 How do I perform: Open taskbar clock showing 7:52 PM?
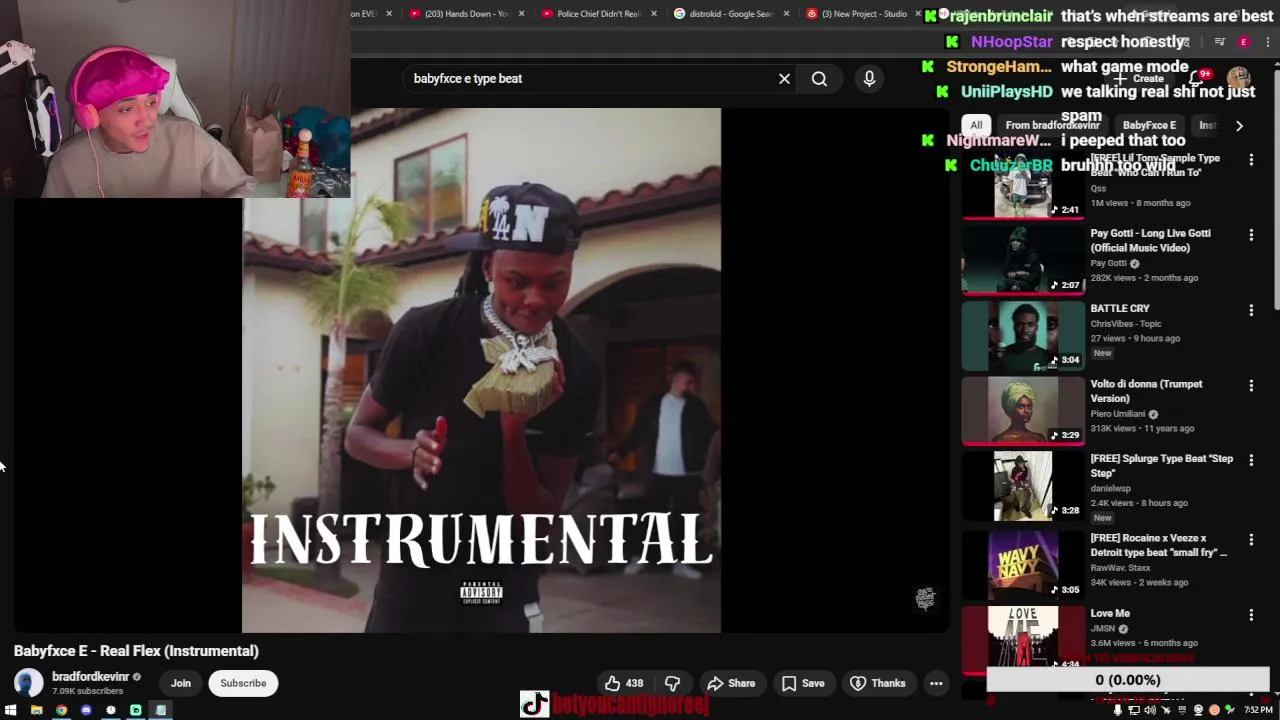tap(1258, 710)
